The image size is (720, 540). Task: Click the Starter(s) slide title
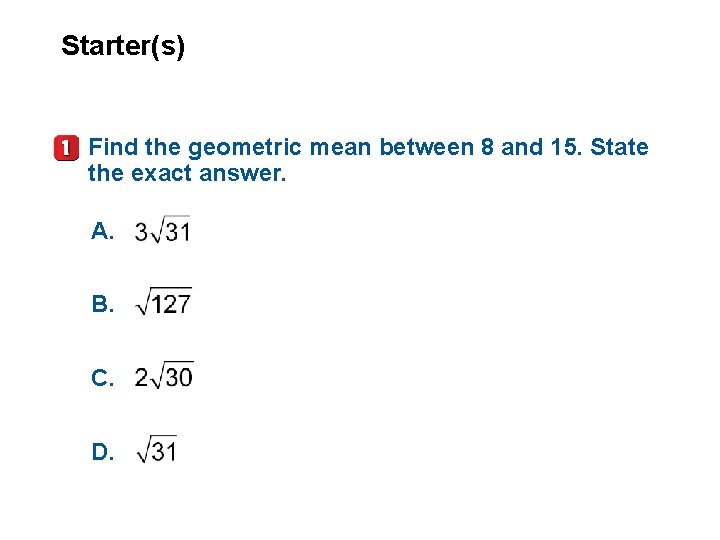pyautogui.click(x=123, y=46)
